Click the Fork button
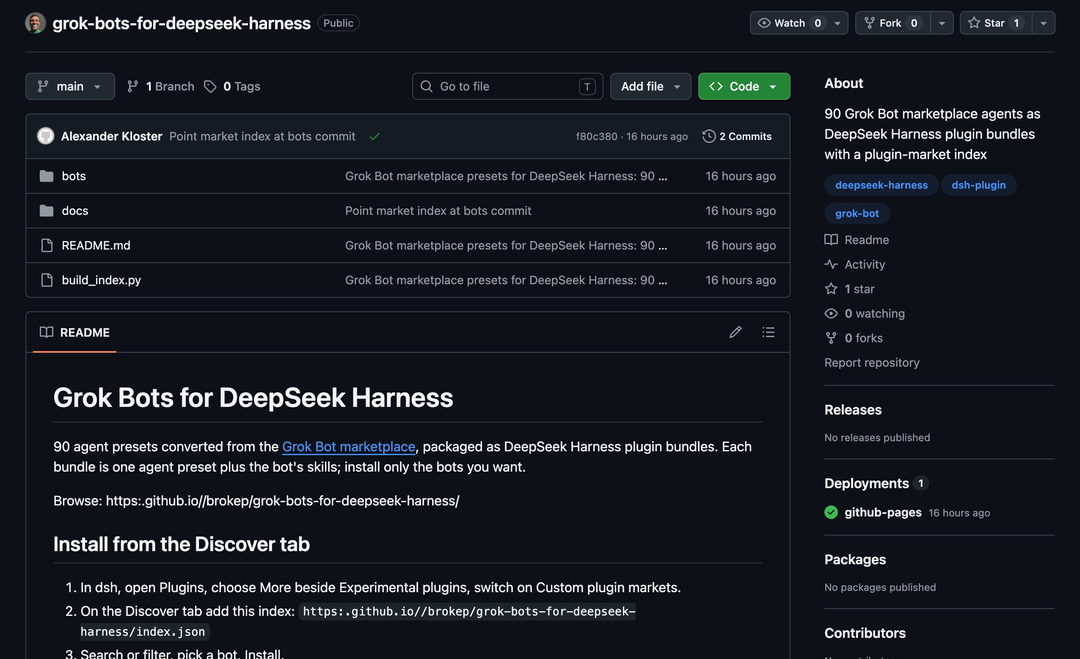This screenshot has width=1080, height=659. point(892,23)
